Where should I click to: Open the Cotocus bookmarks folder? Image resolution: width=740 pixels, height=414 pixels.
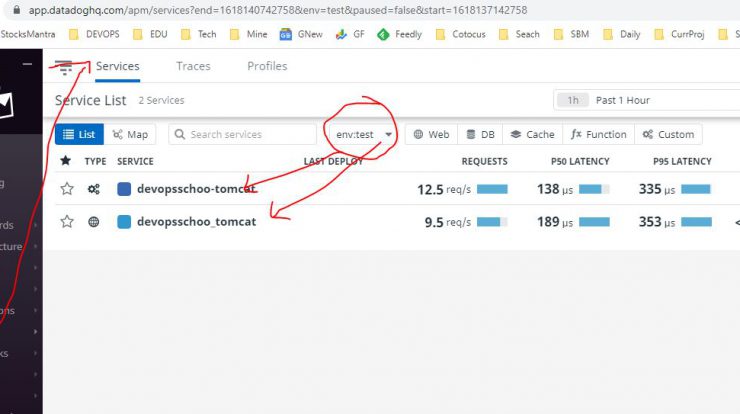[460, 34]
